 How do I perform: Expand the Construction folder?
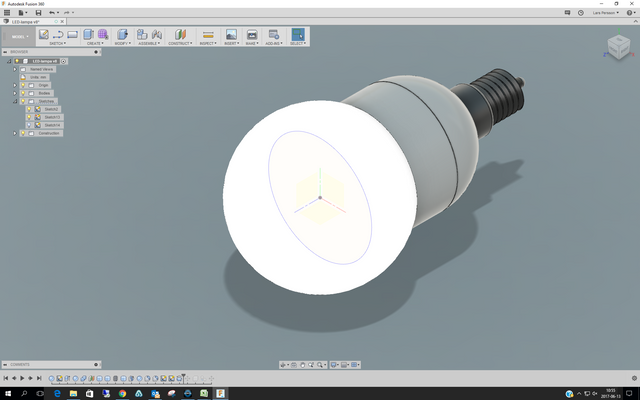click(x=15, y=133)
